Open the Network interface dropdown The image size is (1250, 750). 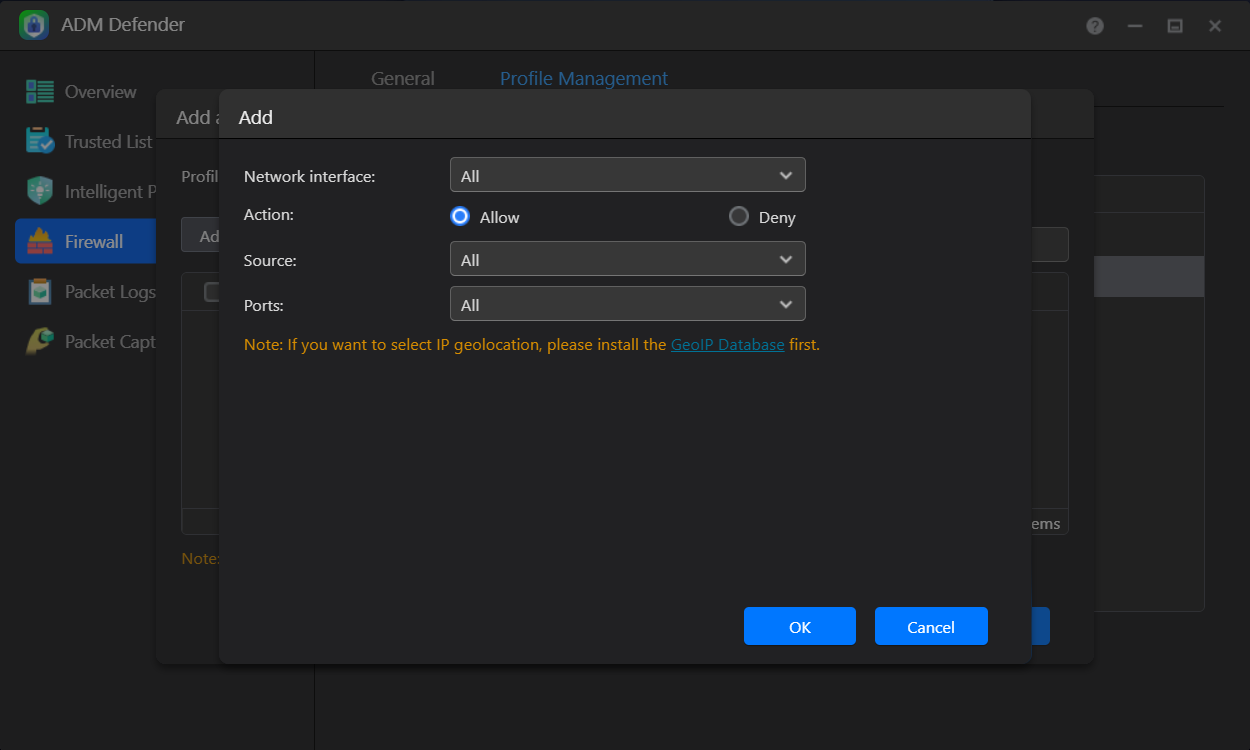pyautogui.click(x=628, y=175)
